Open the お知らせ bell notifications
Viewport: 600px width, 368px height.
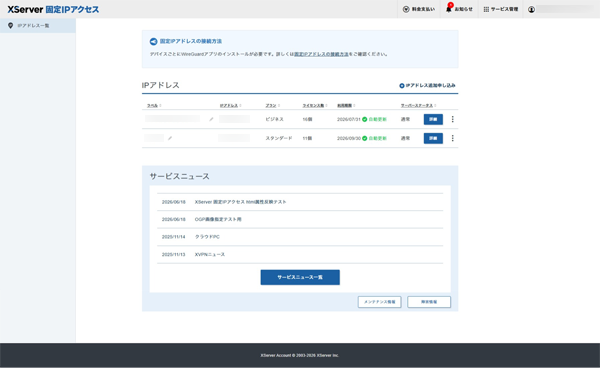tap(459, 9)
